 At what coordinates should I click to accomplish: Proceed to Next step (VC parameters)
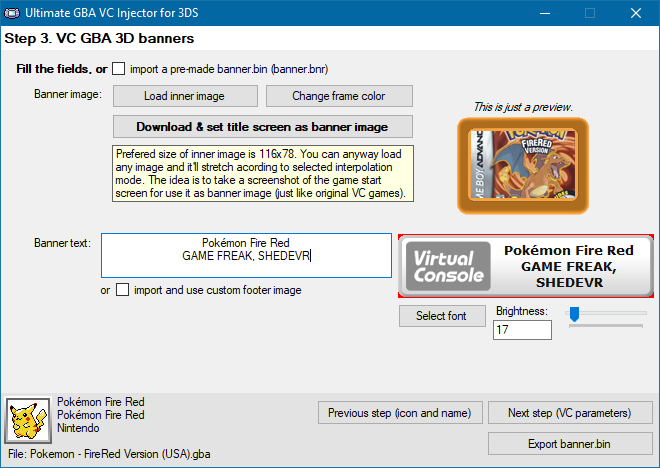570,413
